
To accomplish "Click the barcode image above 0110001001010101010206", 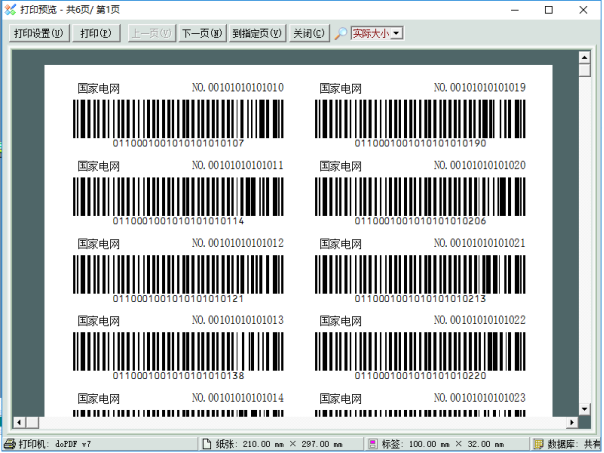I will pos(420,196).
